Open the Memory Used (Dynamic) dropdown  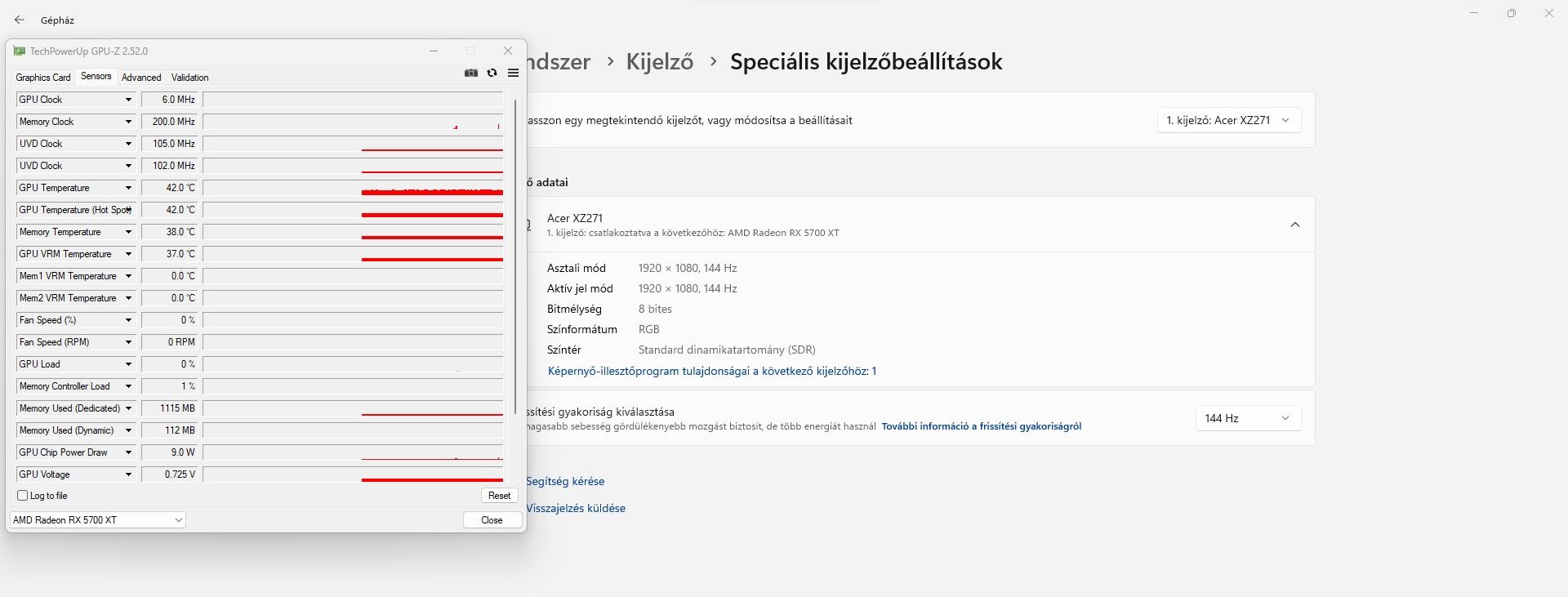(128, 430)
